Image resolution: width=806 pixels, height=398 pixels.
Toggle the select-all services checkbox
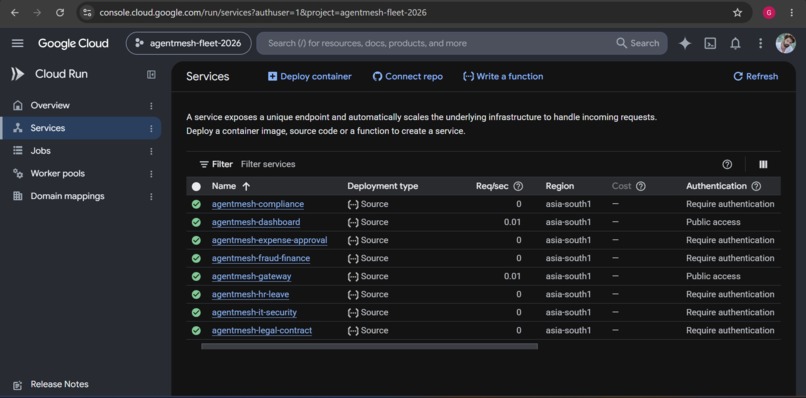click(196, 186)
